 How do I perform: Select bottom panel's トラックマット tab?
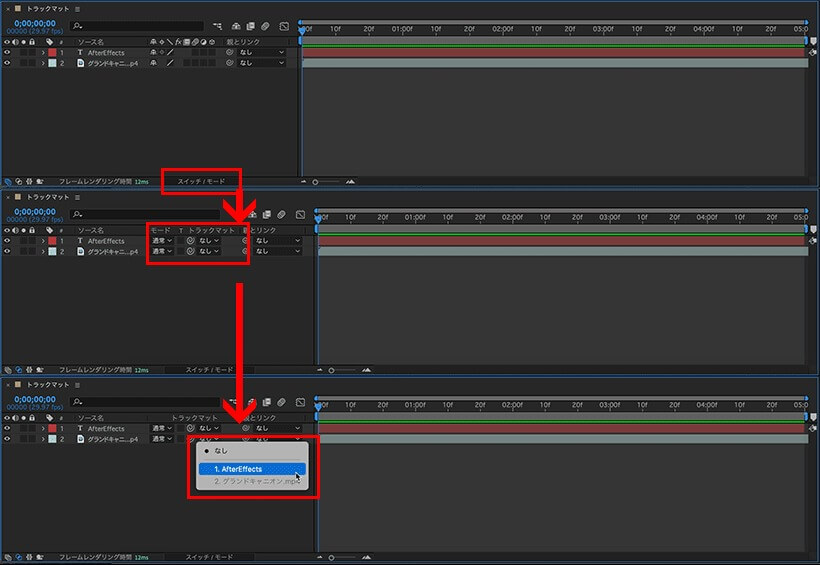coord(48,385)
